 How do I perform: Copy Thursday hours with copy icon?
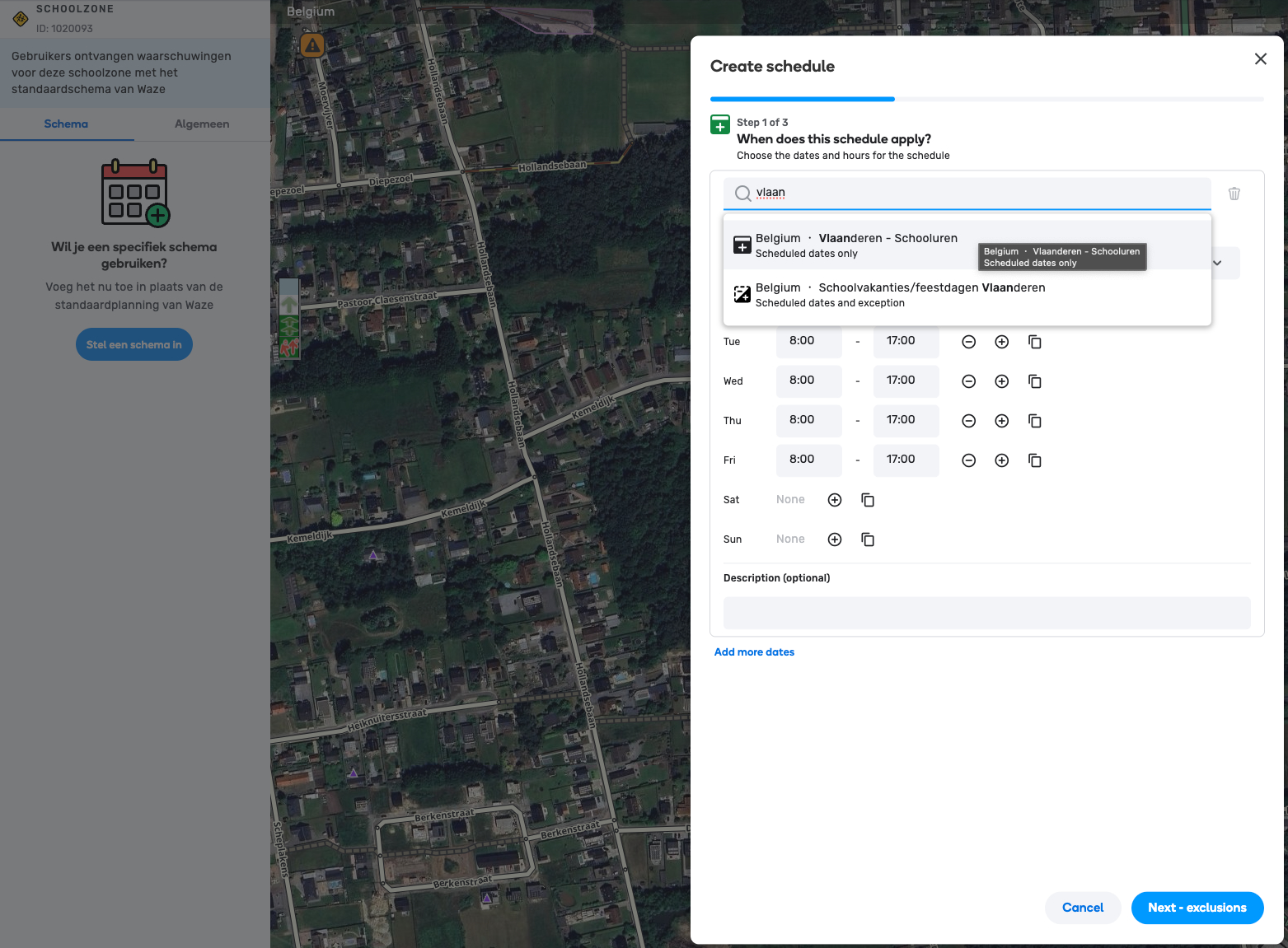pyautogui.click(x=1035, y=421)
